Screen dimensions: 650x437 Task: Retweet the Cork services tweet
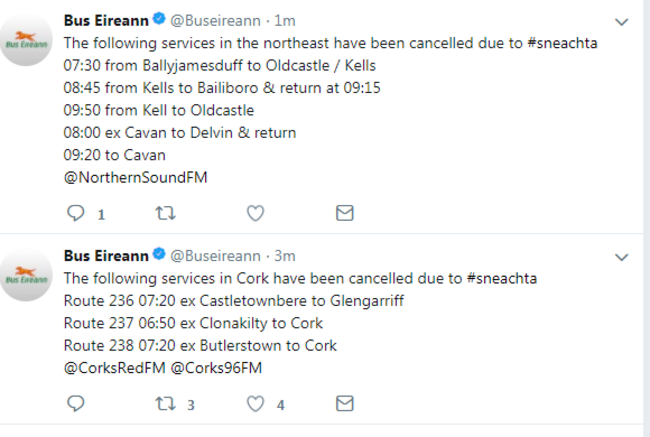(x=165, y=403)
